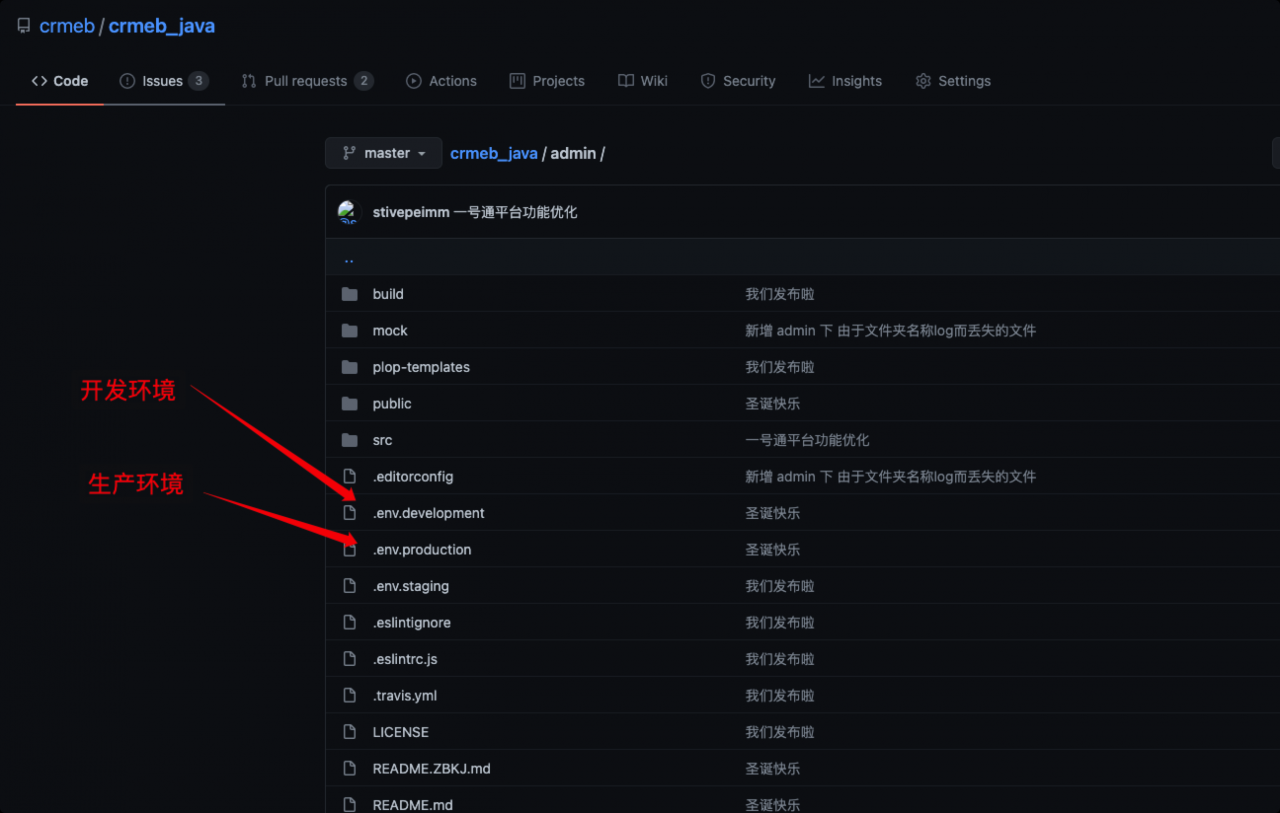Open the .eslintignore file
Screen dimensions: 1280x813
click(x=412, y=623)
